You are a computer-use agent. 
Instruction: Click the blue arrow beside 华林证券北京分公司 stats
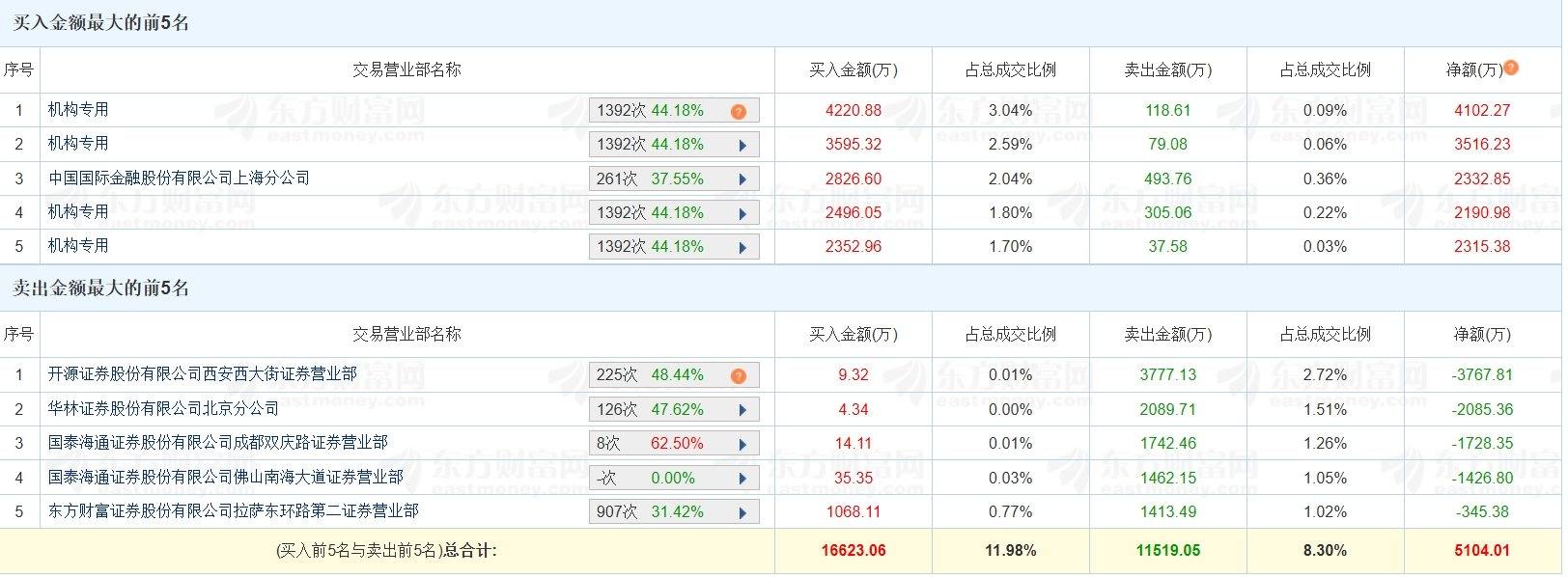[x=743, y=409]
